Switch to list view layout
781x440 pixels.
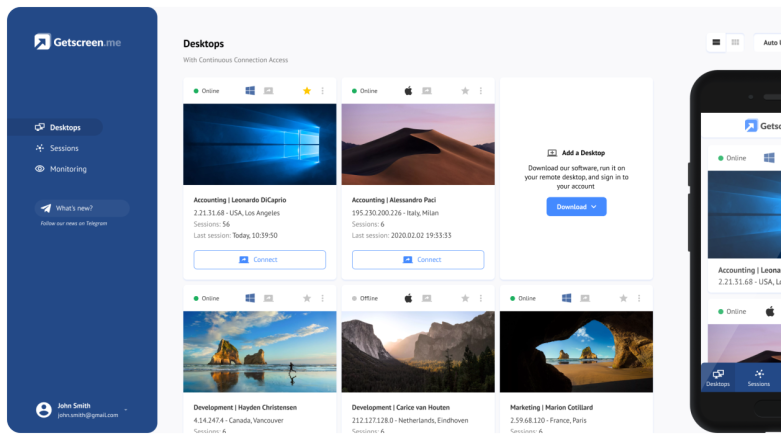tap(716, 42)
